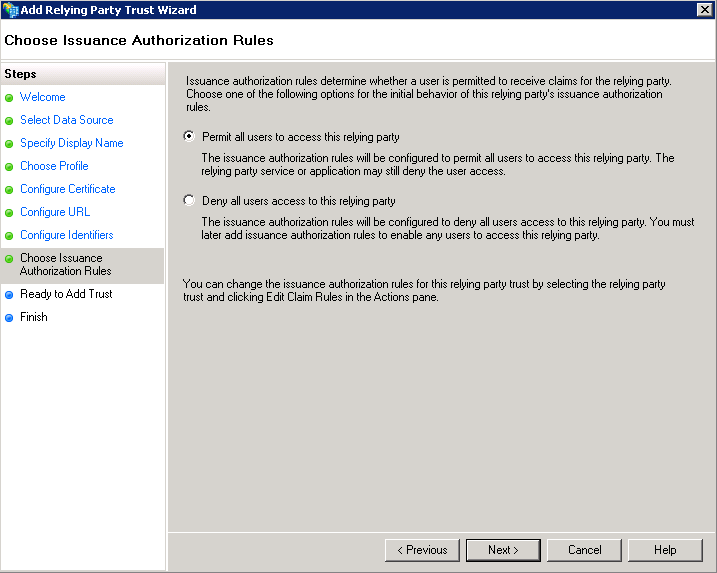Open the Choose Profile step

pos(54,166)
